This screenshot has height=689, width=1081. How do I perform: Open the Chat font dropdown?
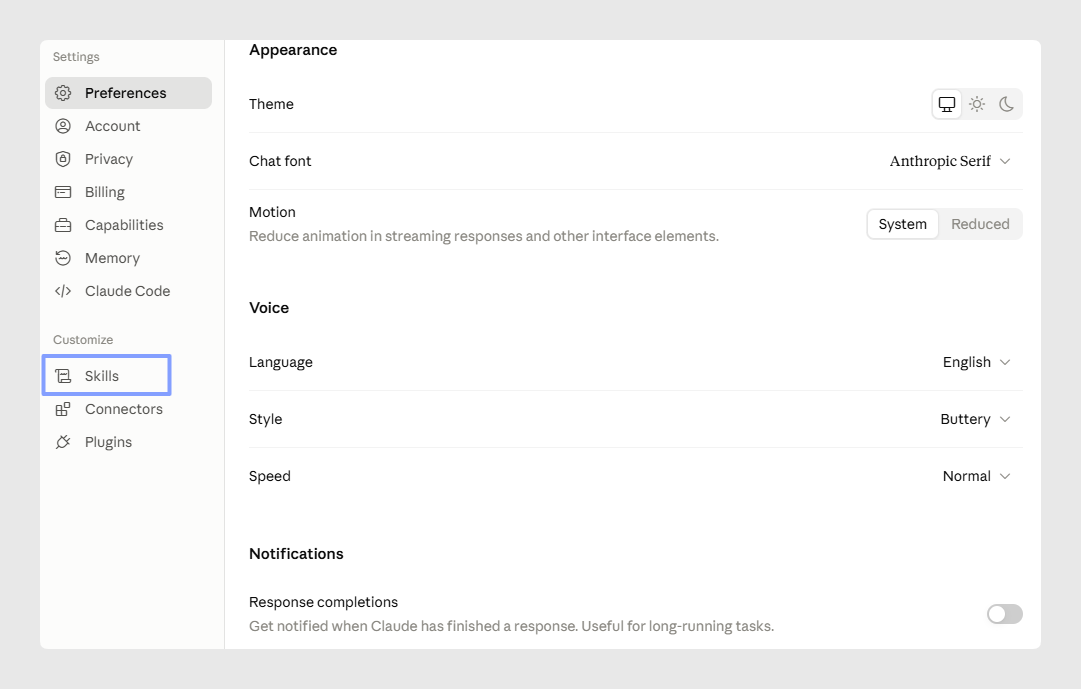pos(950,161)
